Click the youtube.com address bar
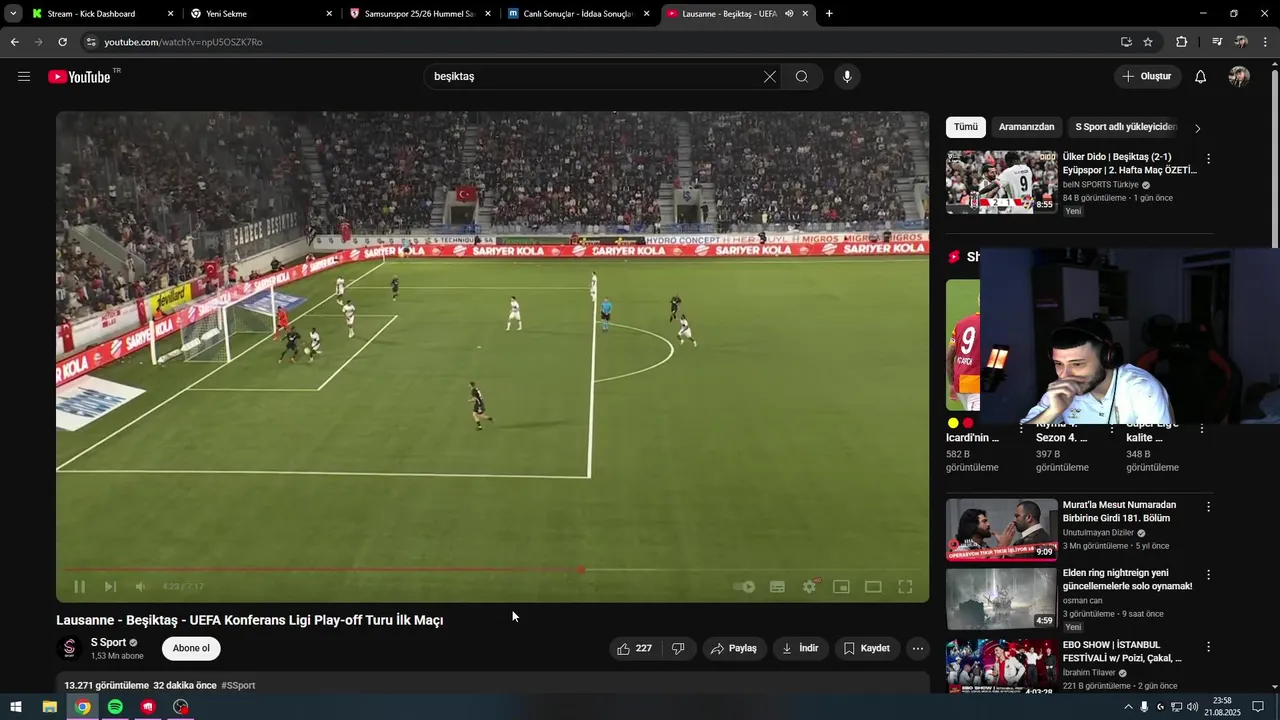 (x=600, y=42)
